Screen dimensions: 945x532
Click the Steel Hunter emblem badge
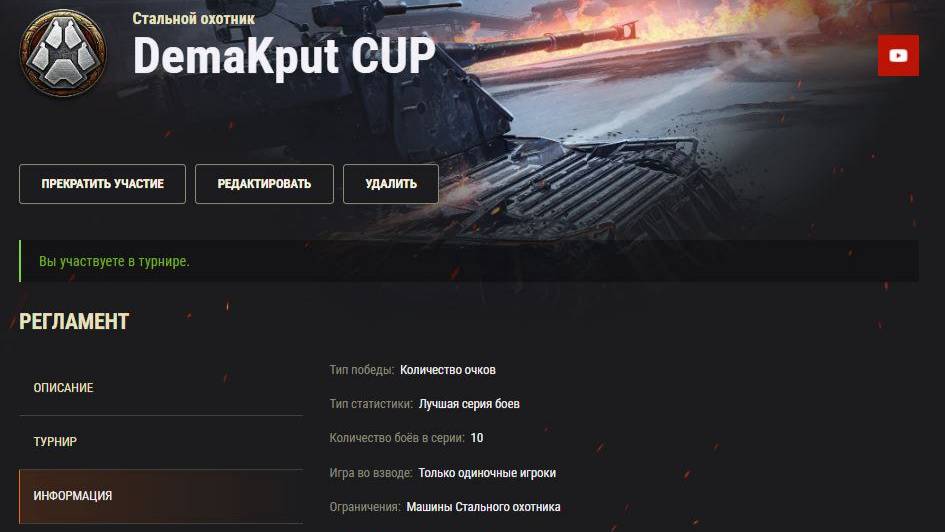63,53
